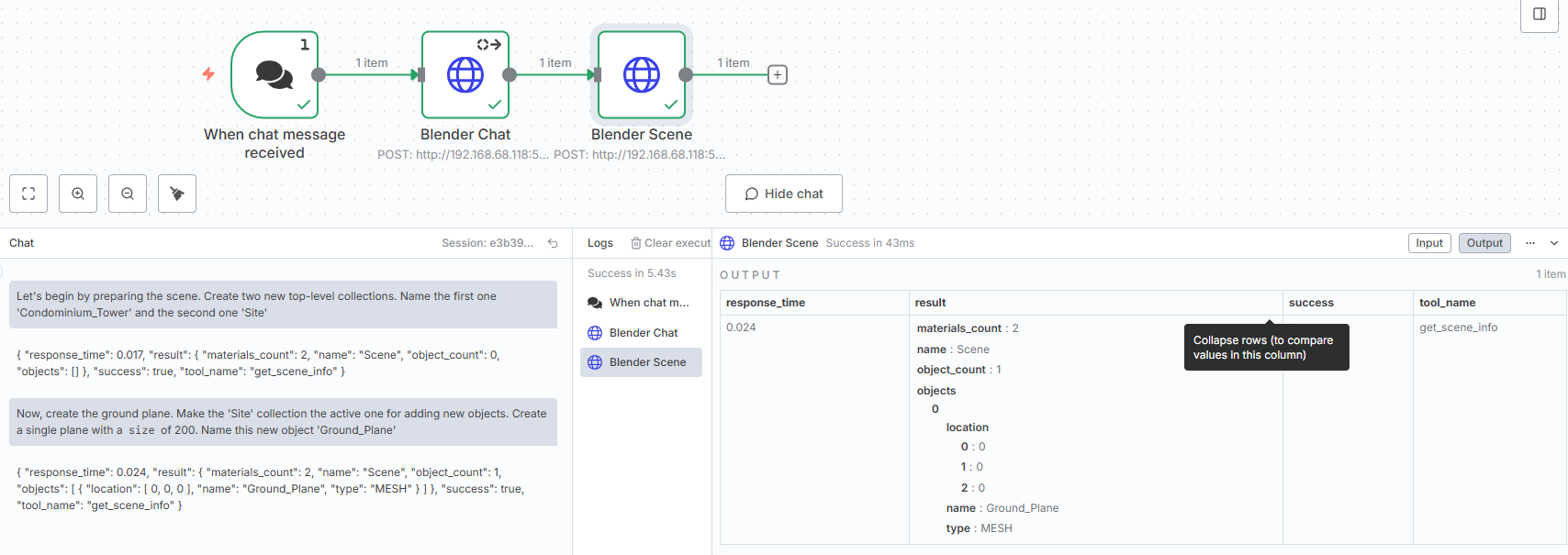Viewport: 1568px width, 555px height.
Task: Switch to Input view
Action: point(1429,243)
